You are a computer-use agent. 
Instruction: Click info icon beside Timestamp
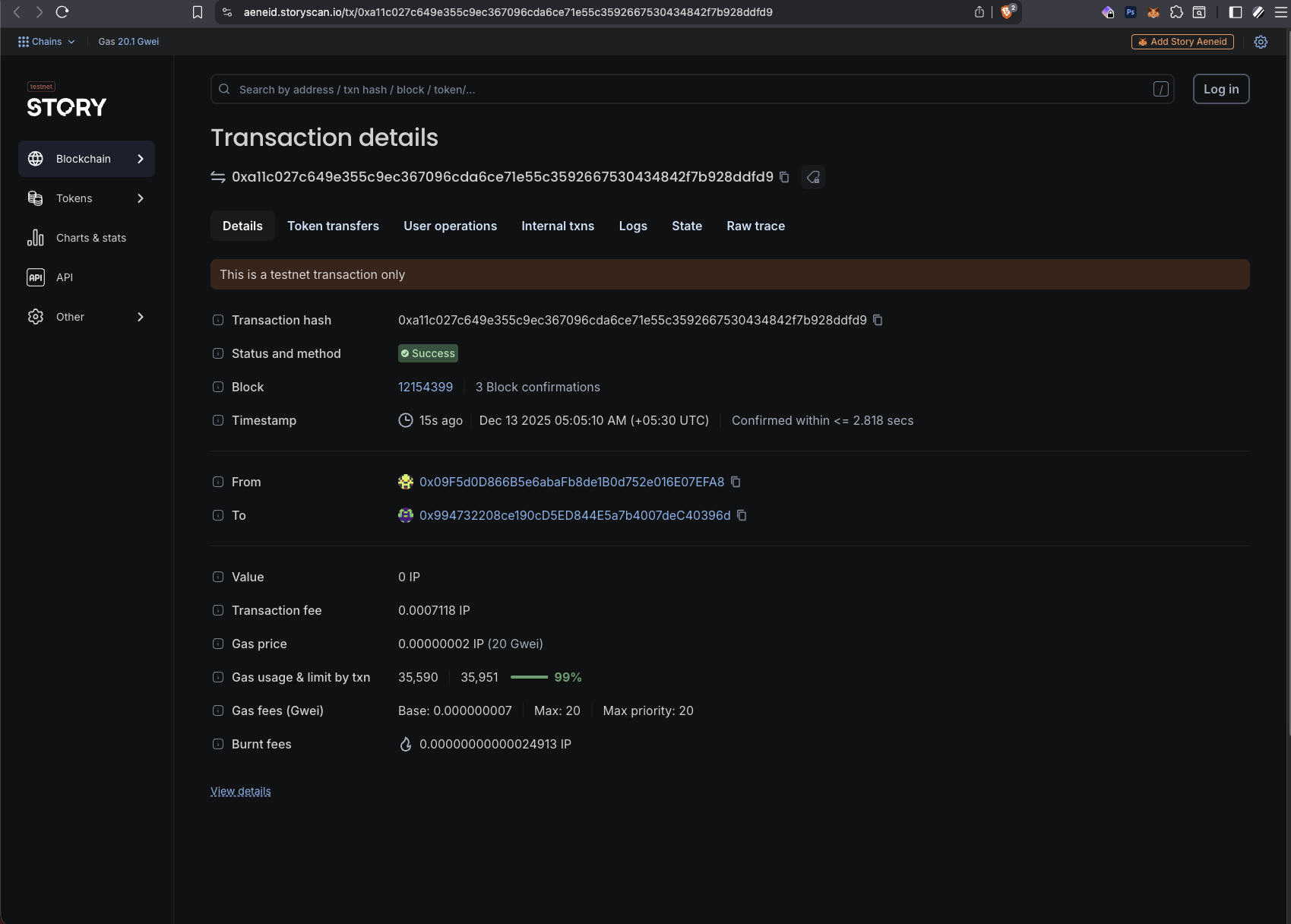(x=218, y=420)
